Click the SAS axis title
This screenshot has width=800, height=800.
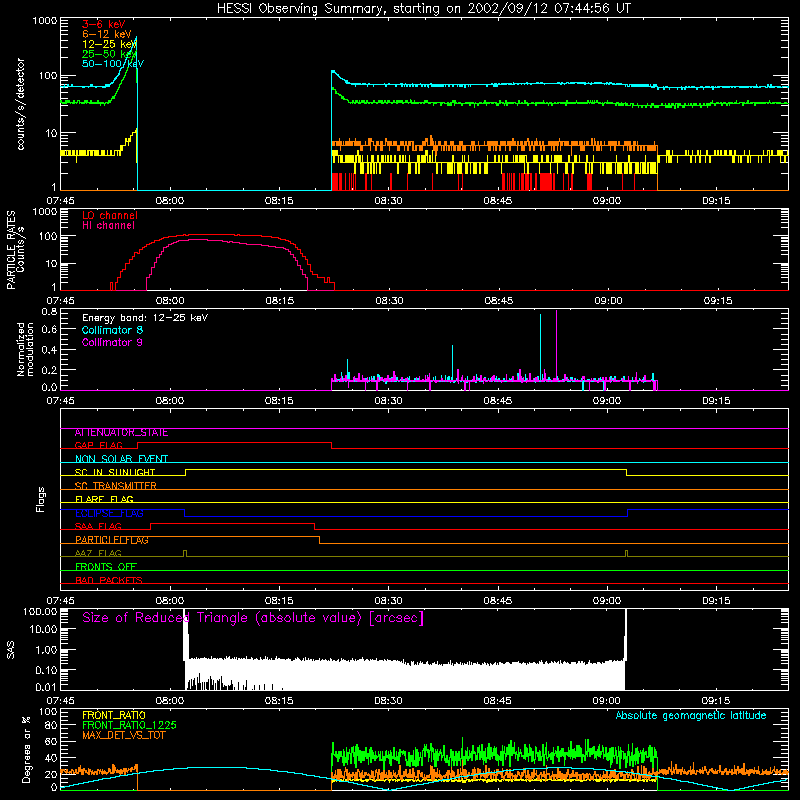11,650
